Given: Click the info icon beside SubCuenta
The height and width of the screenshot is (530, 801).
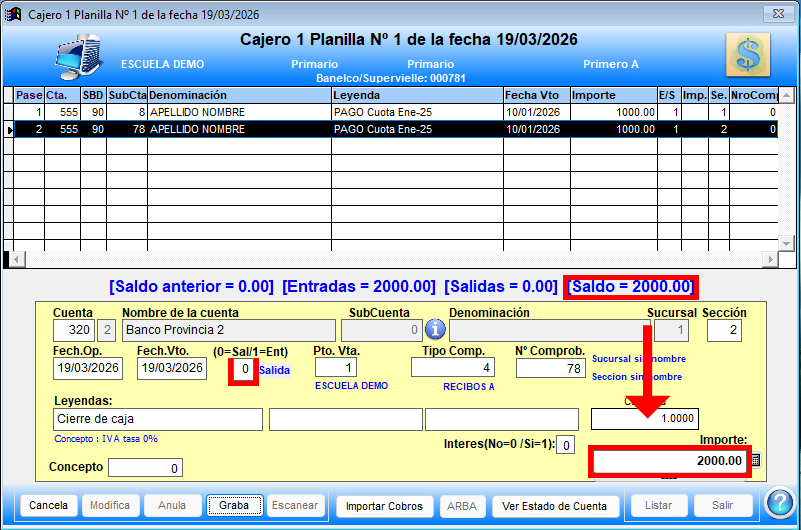Looking at the screenshot, I should pos(435,330).
